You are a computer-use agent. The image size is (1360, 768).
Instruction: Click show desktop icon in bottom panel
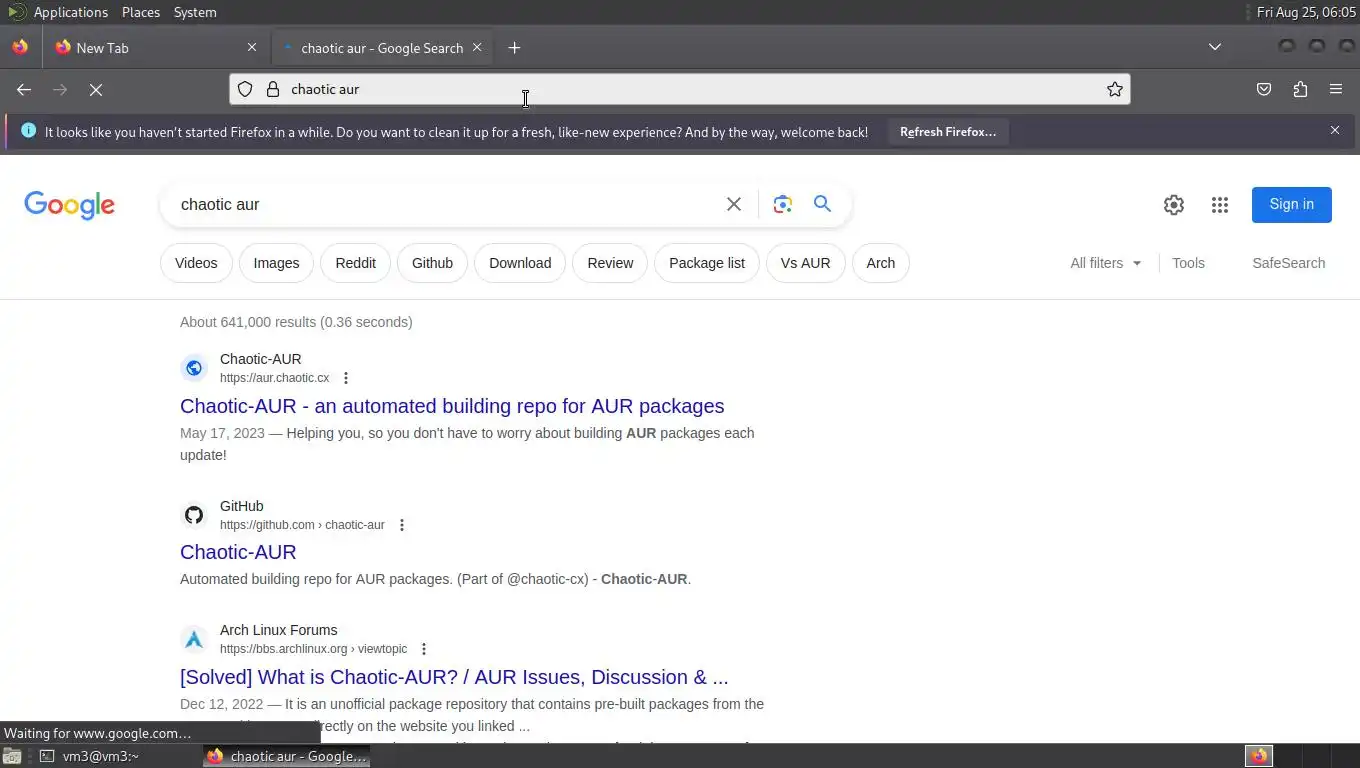pos(12,756)
